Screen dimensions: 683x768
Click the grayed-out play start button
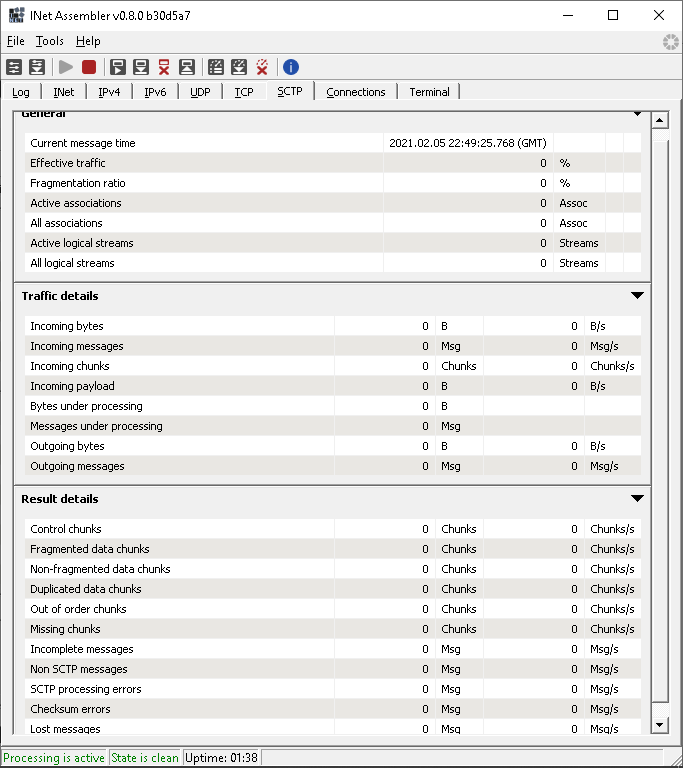tap(66, 67)
